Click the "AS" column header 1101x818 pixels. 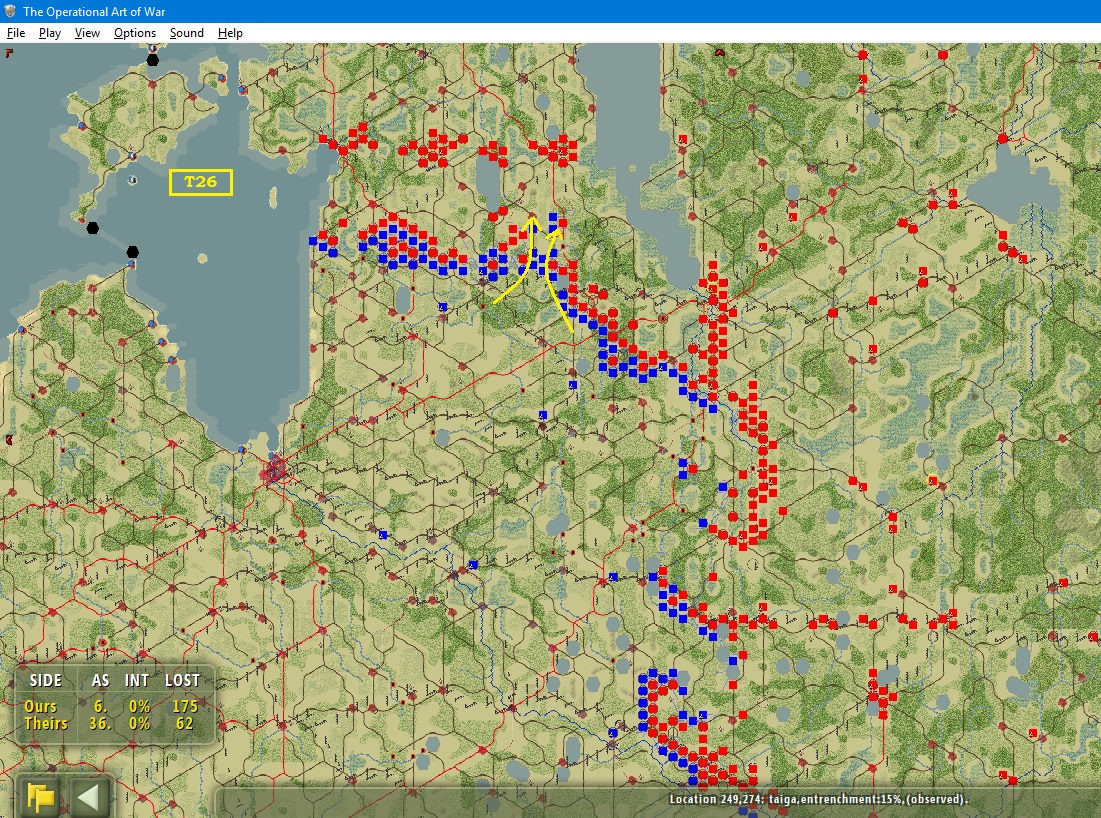[100, 680]
